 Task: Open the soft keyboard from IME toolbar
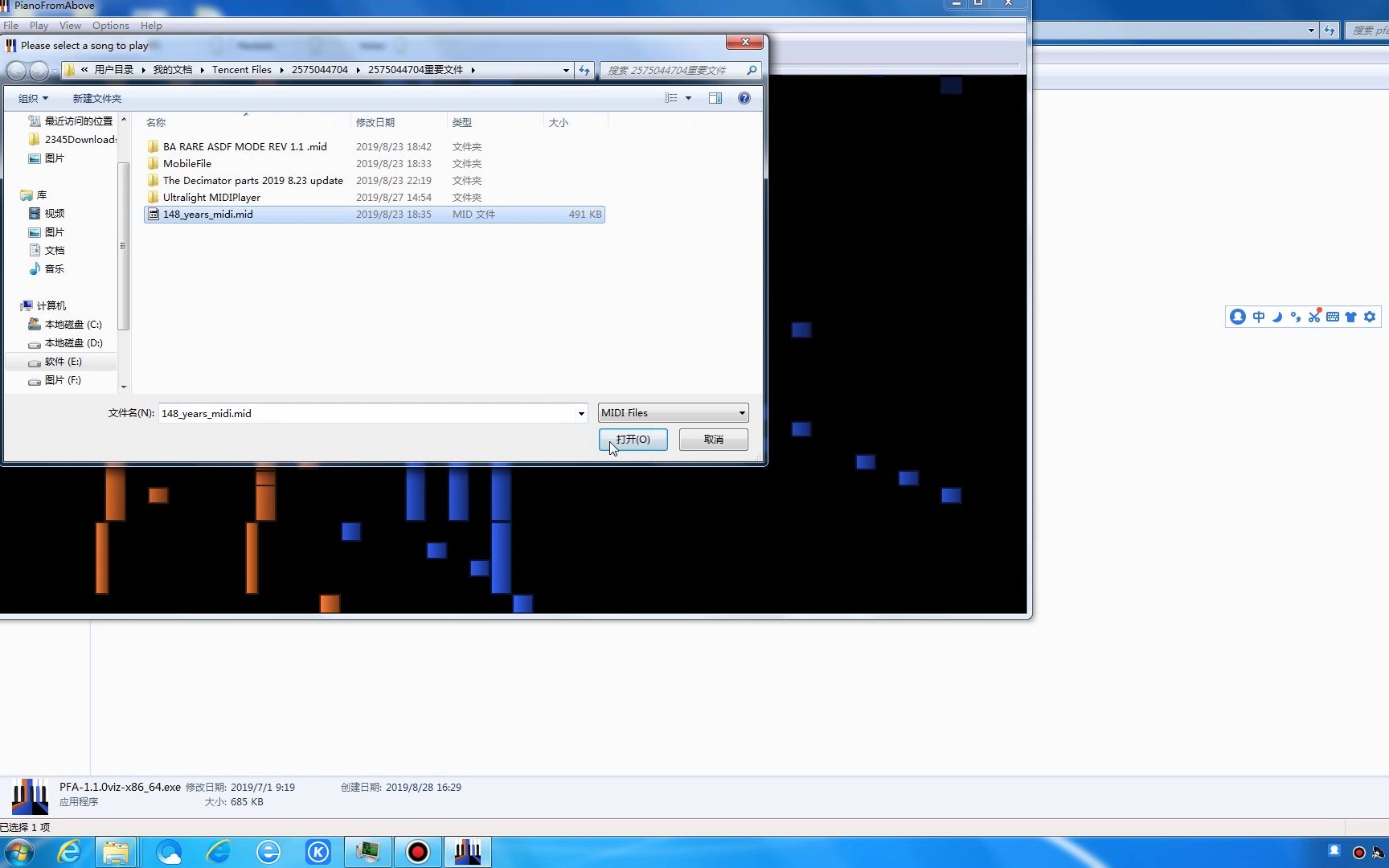tap(1333, 317)
